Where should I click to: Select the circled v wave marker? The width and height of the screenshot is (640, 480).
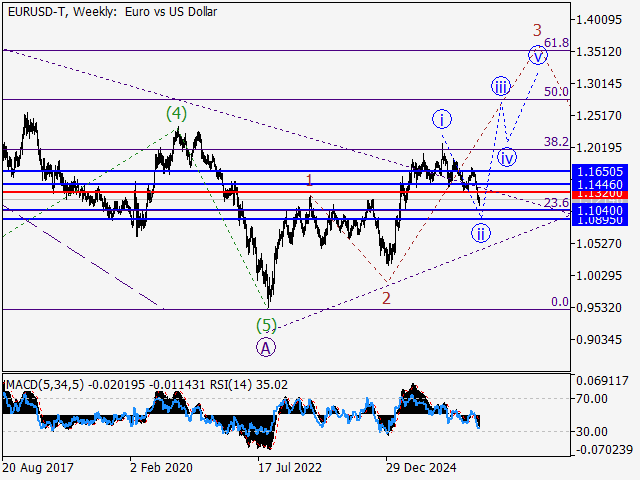coord(538,56)
